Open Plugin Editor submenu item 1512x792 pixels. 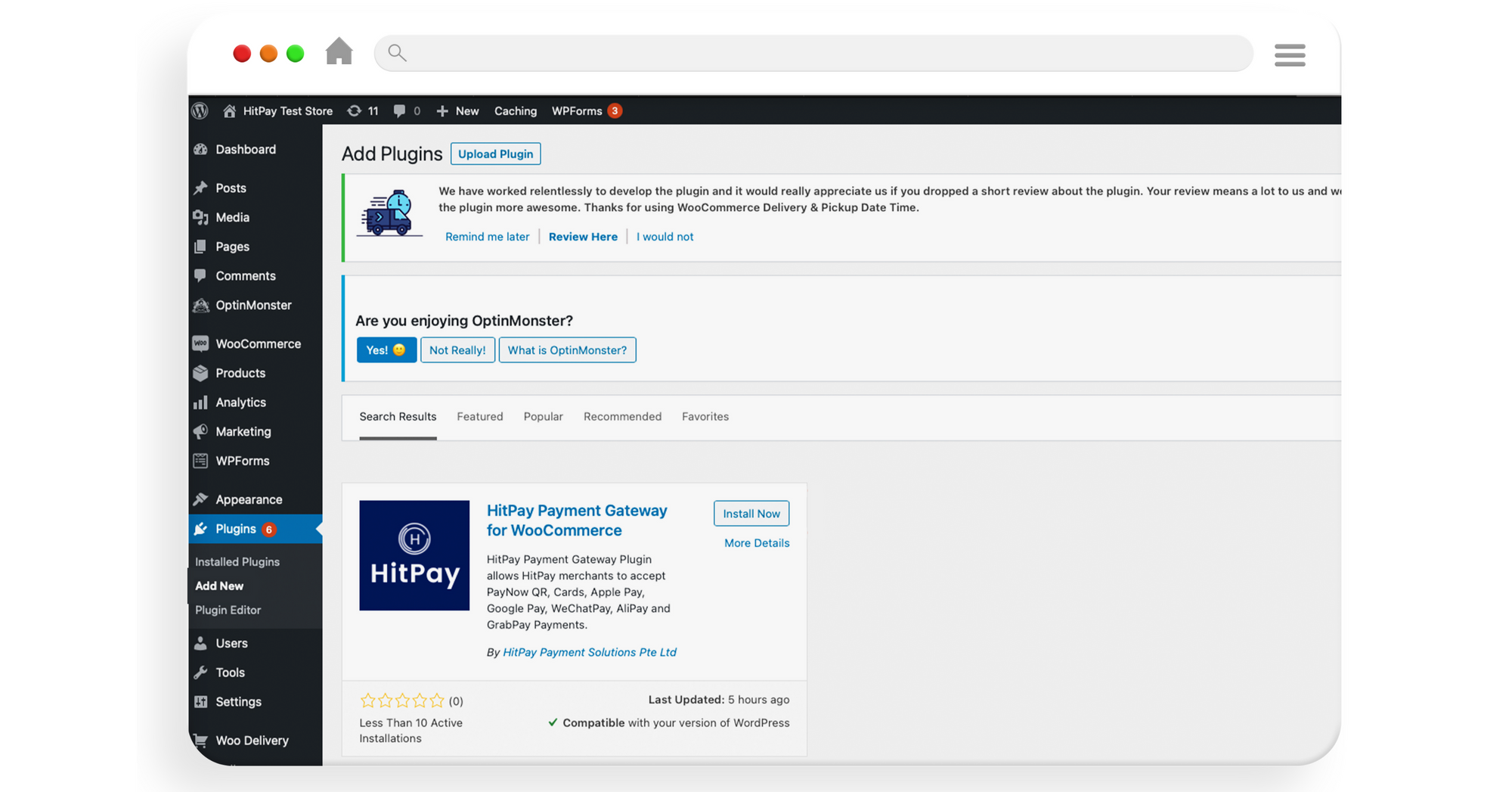coord(228,610)
